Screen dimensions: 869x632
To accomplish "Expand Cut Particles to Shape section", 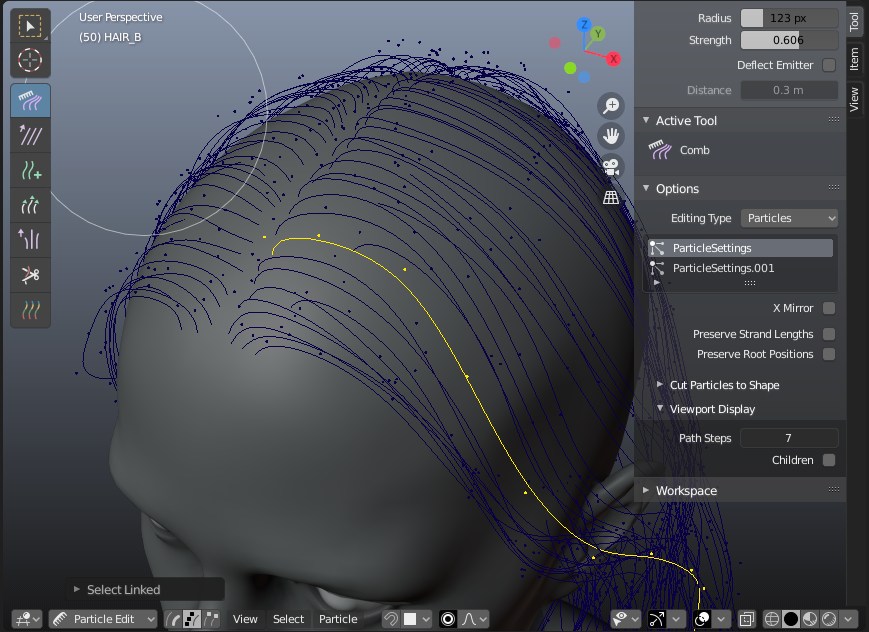I will [660, 385].
